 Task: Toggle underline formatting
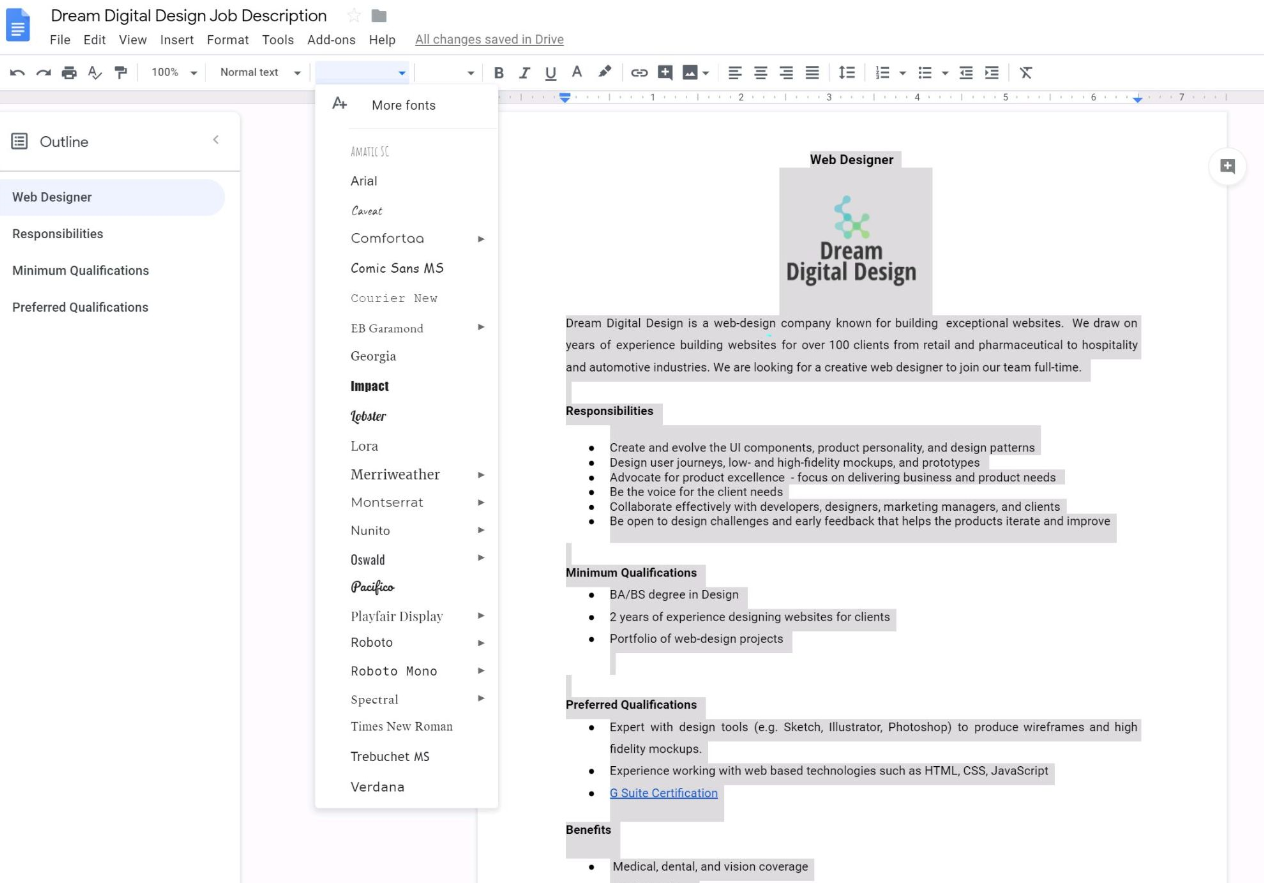point(550,72)
